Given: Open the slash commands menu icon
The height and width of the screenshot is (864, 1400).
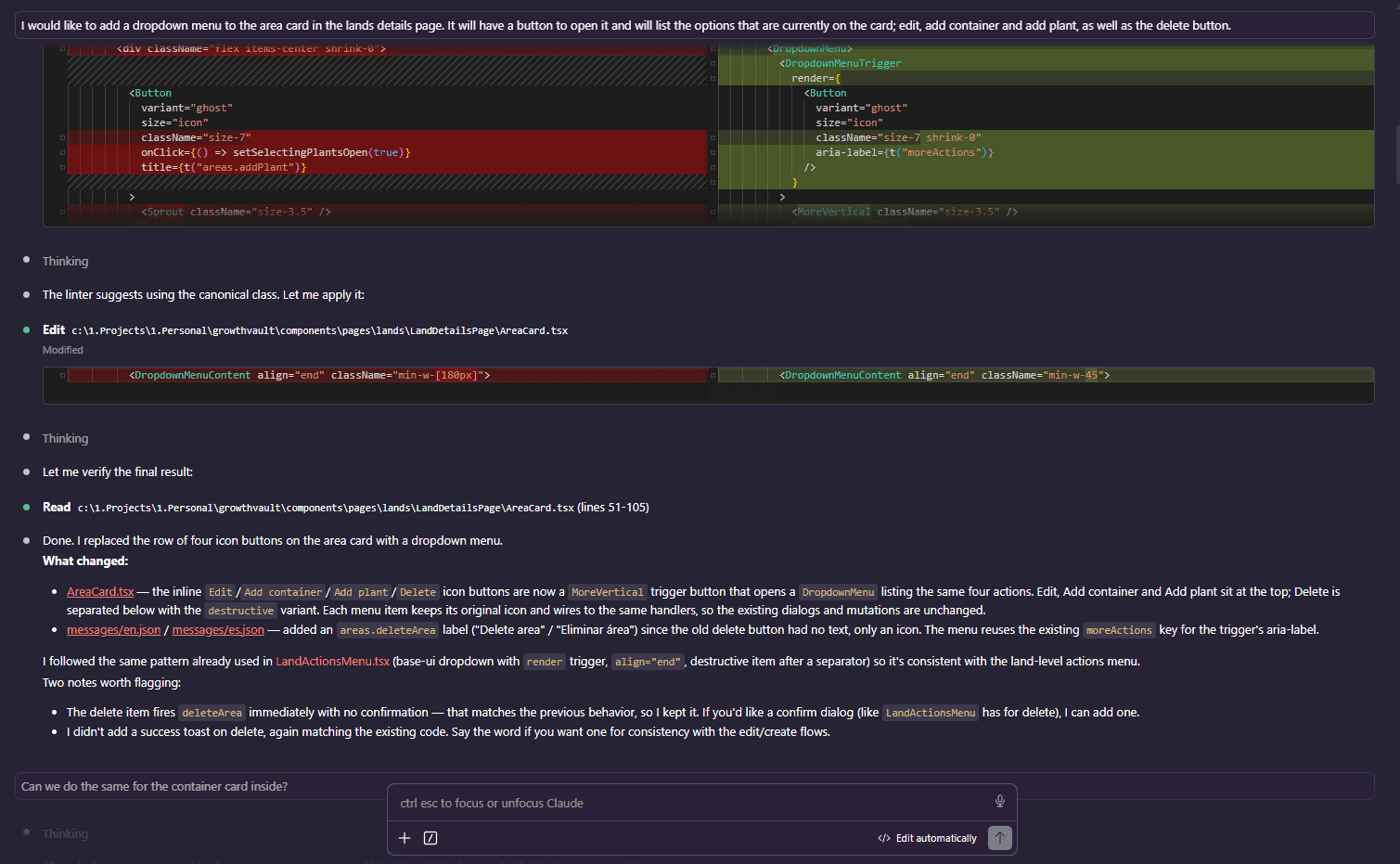Looking at the screenshot, I should click(430, 838).
